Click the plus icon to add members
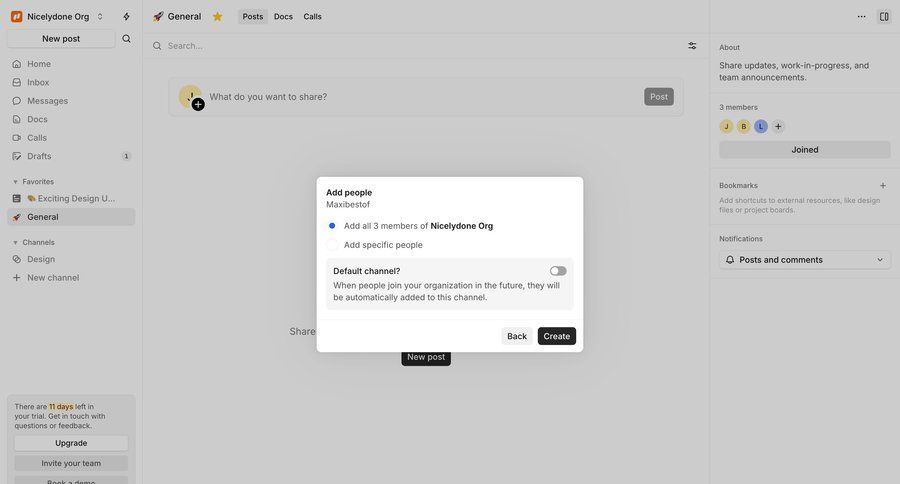 coord(778,126)
